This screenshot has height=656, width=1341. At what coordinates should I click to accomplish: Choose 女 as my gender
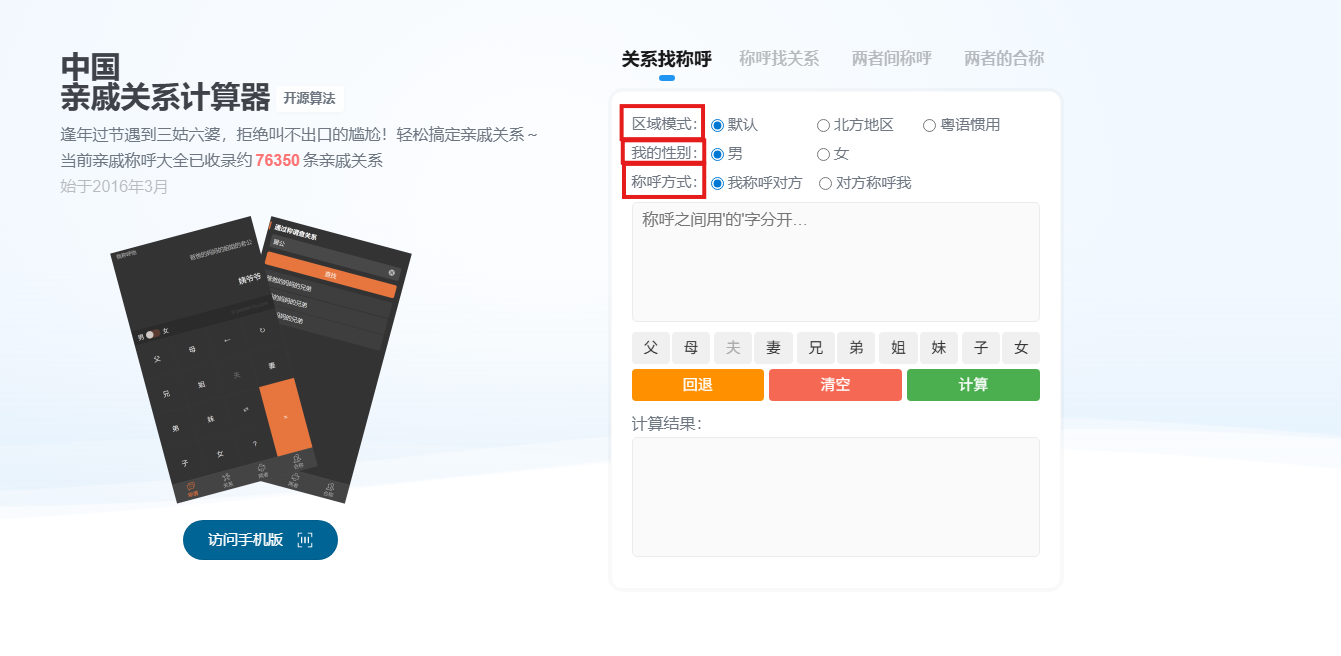pos(823,154)
